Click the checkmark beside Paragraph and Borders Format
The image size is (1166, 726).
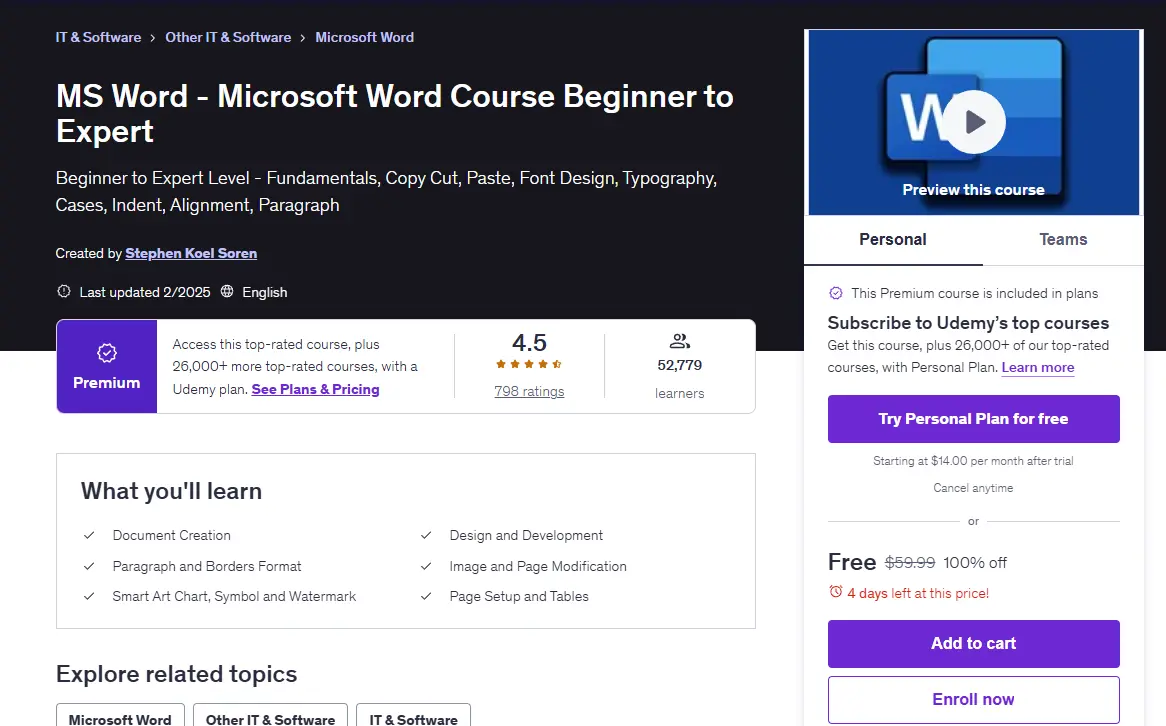tap(89, 566)
